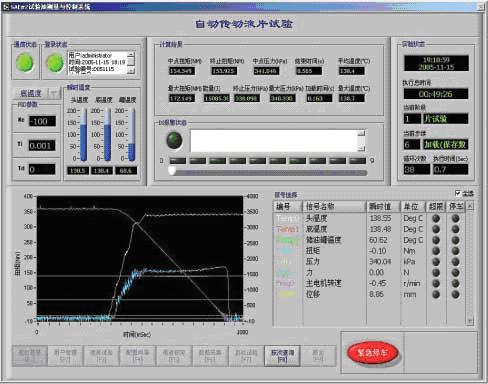
Task: Click the elapsed time display 00:49:26
Action: click(x=436, y=94)
